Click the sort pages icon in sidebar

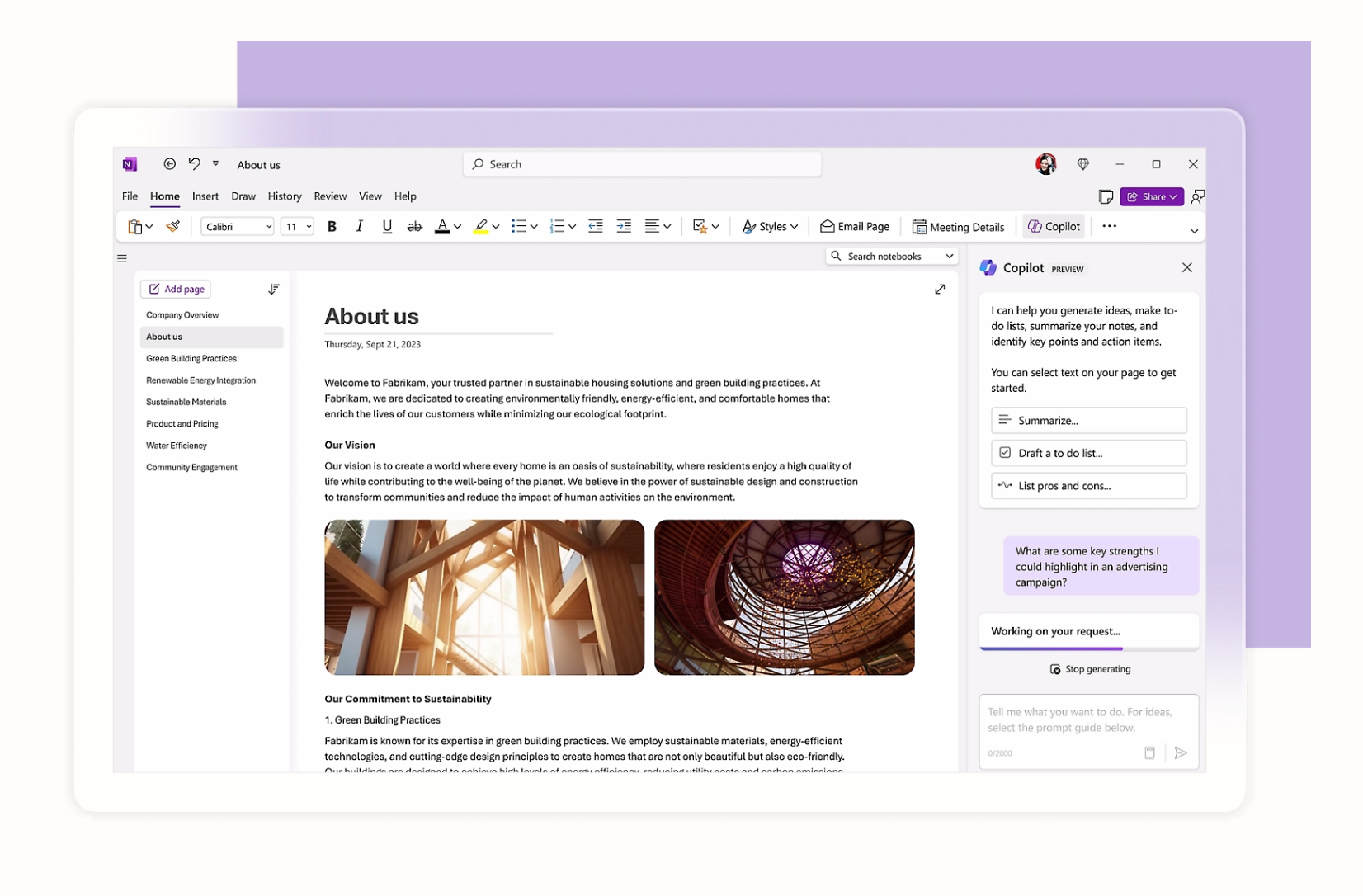pos(274,289)
